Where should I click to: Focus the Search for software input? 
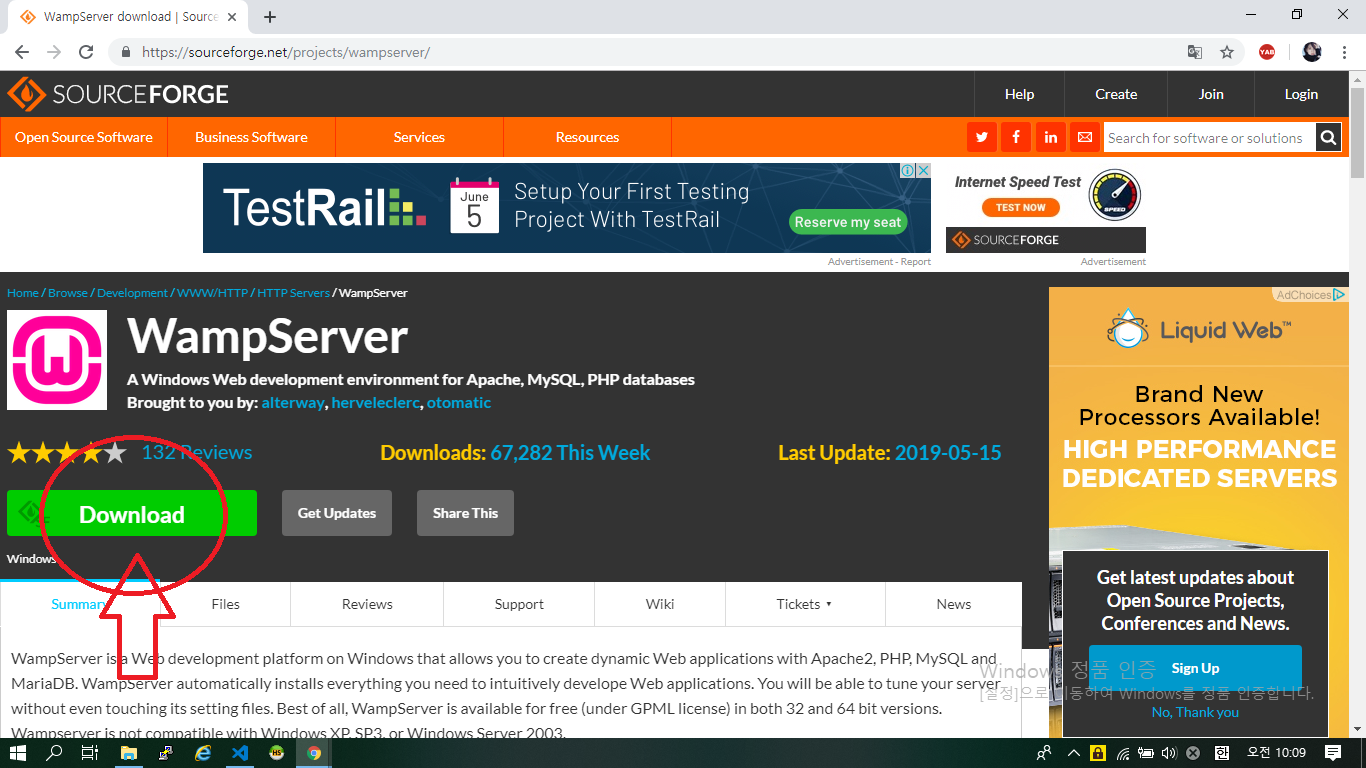click(1209, 138)
